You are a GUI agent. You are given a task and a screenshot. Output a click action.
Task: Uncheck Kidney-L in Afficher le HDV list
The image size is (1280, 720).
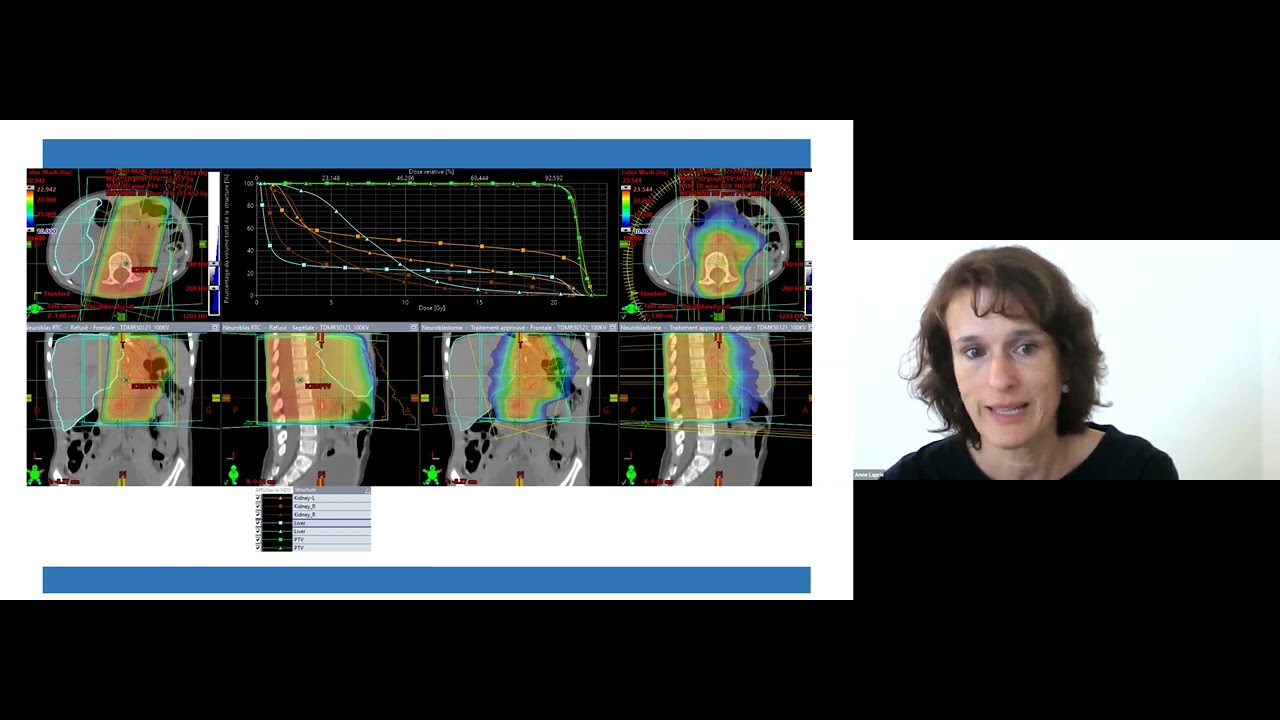click(258, 498)
